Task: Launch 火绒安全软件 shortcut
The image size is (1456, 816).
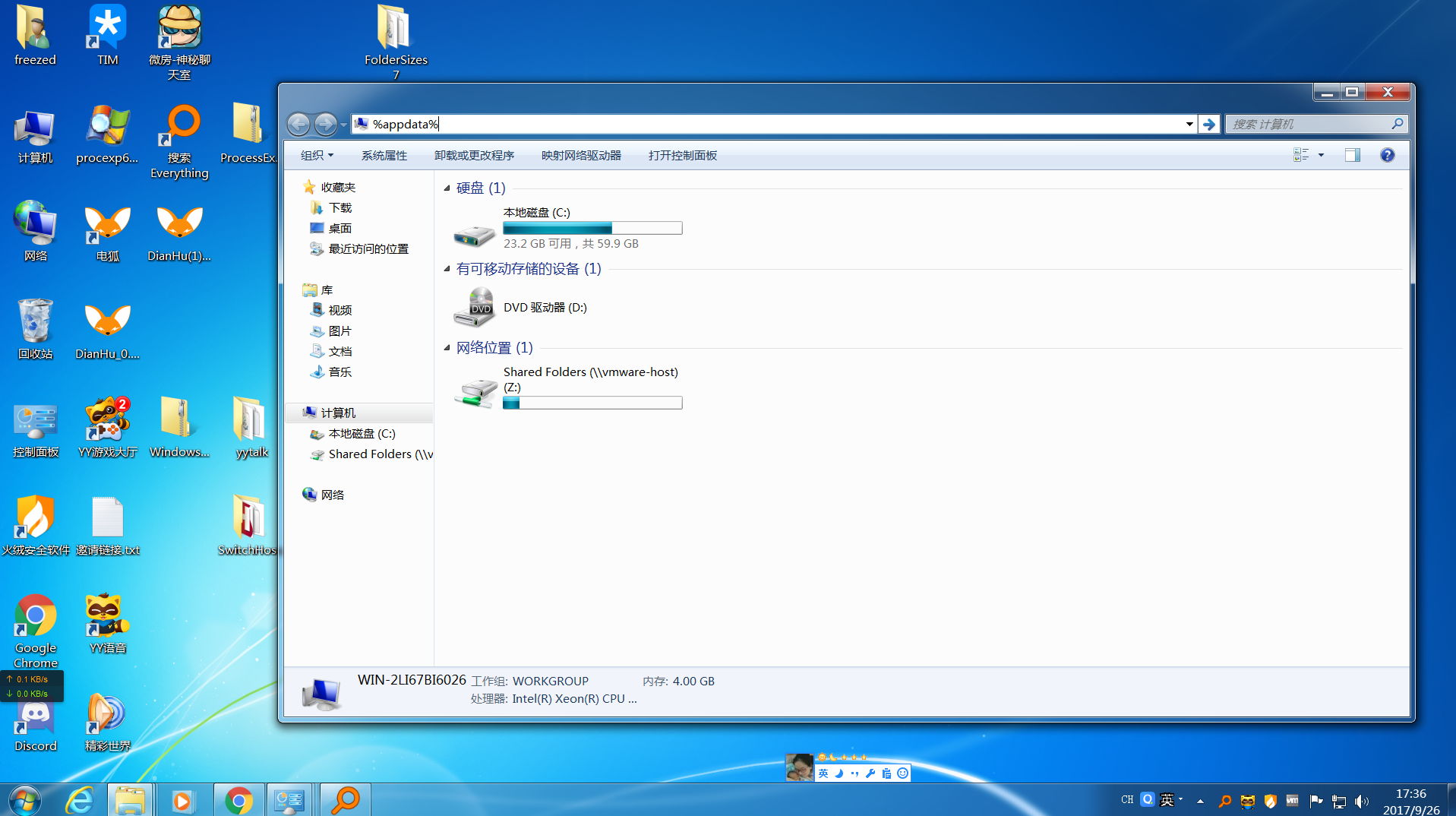Action: point(35,526)
